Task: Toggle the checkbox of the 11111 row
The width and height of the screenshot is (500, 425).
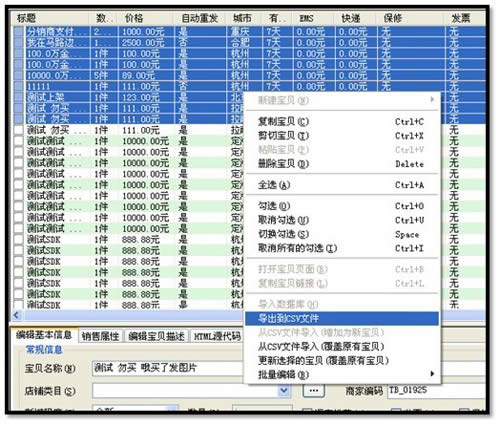Action: coord(19,87)
